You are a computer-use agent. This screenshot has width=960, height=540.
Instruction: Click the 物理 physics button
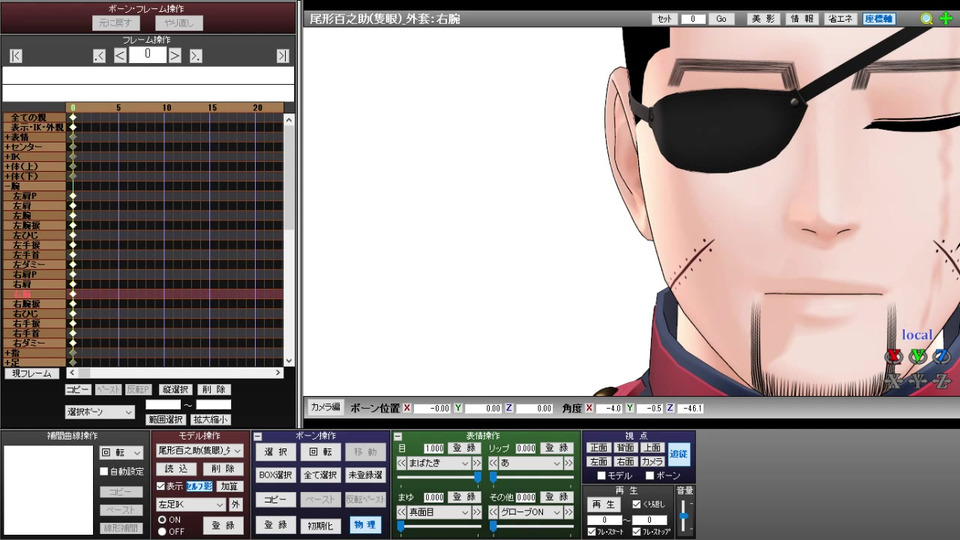click(365, 525)
